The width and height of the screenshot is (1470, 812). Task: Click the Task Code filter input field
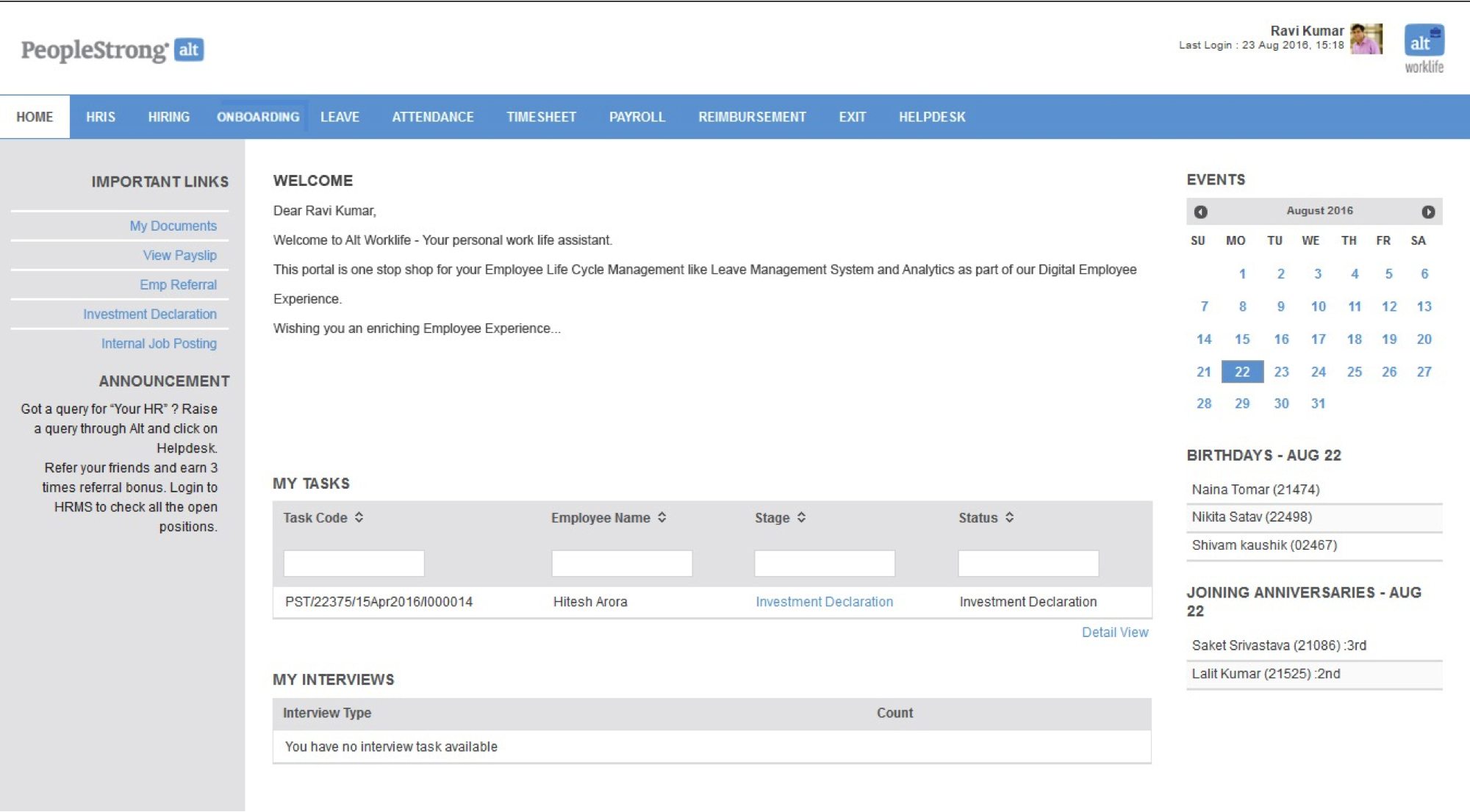tap(354, 564)
